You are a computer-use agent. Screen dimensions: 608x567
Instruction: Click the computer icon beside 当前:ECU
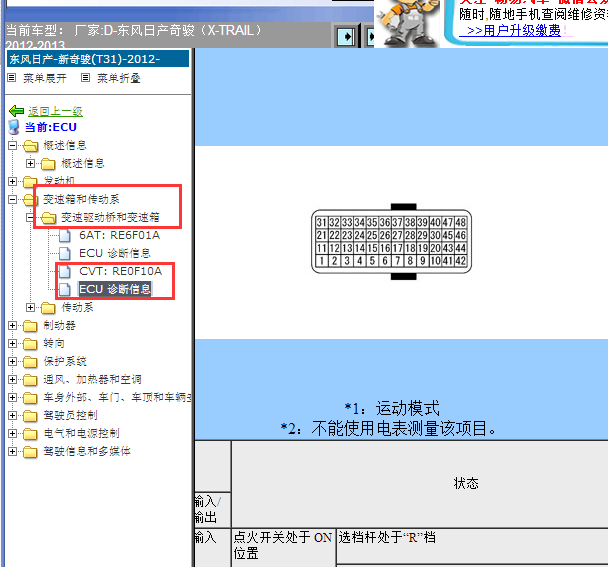pos(14,127)
